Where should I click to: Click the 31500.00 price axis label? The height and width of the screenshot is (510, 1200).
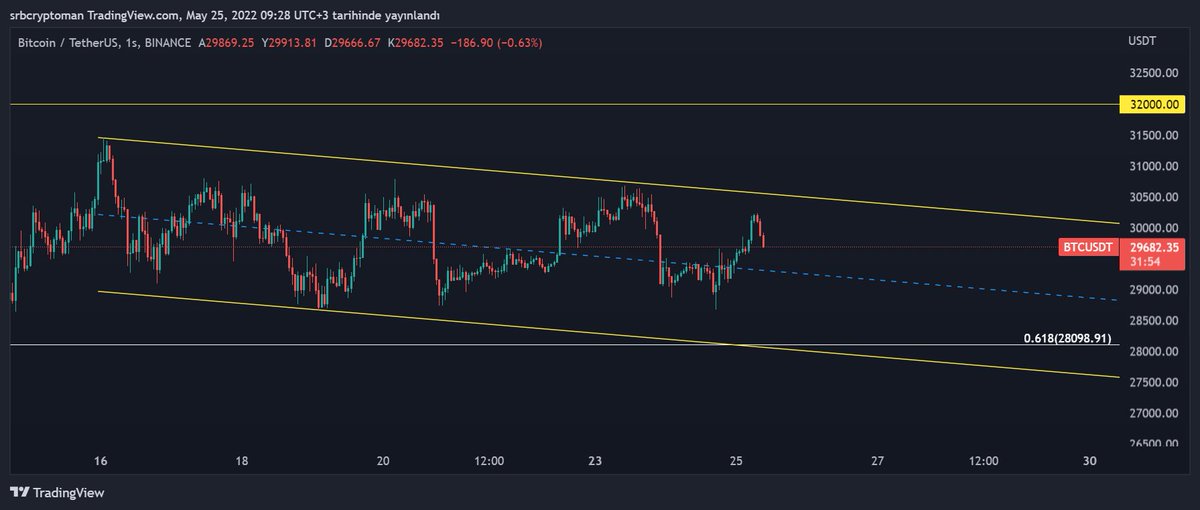[1153, 135]
